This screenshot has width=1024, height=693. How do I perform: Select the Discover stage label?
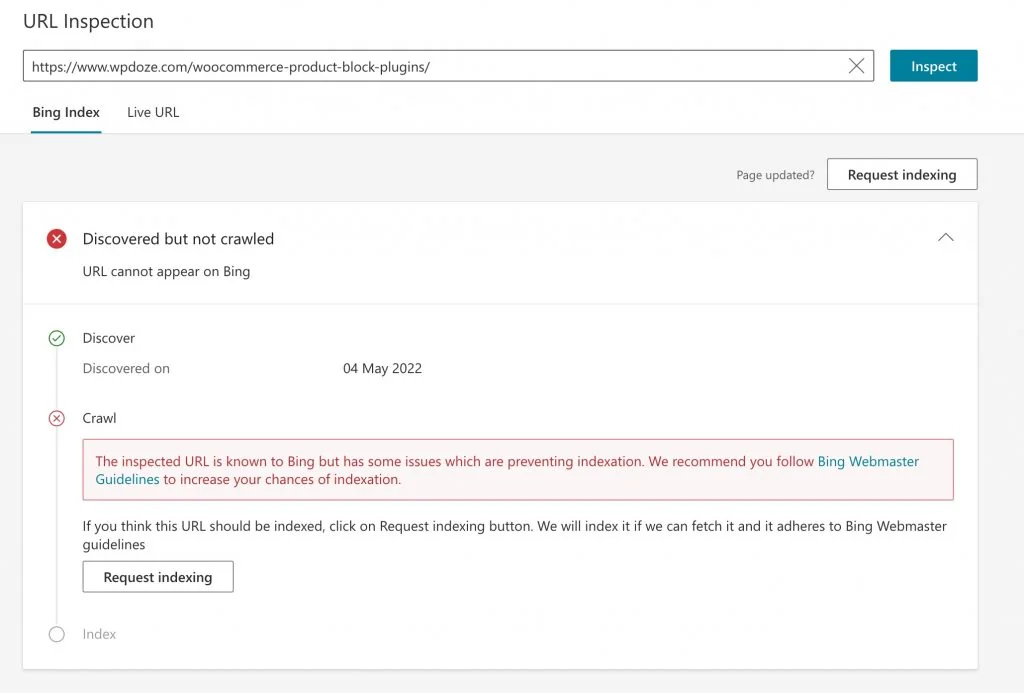tap(108, 338)
